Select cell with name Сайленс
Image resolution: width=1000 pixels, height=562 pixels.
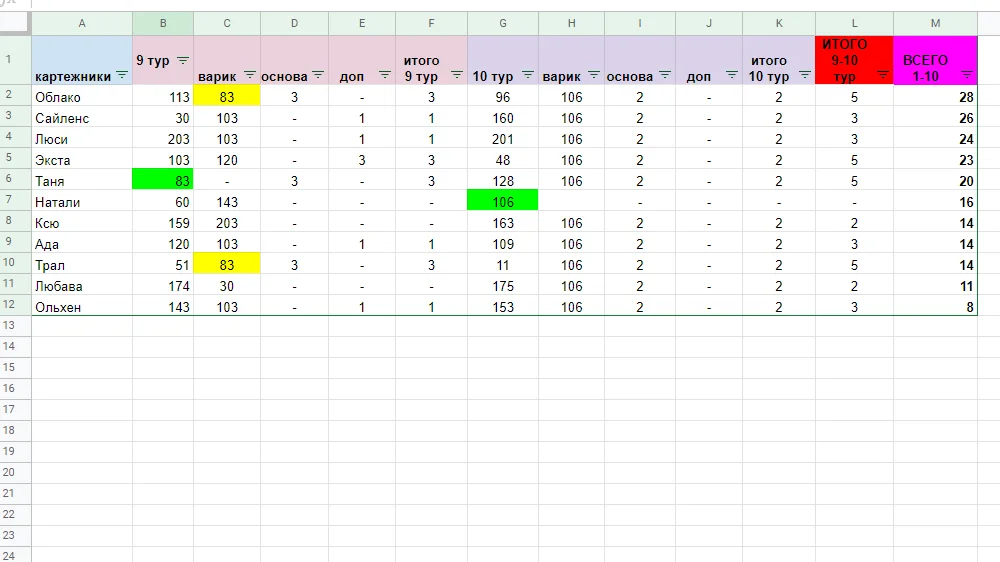[x=82, y=118]
